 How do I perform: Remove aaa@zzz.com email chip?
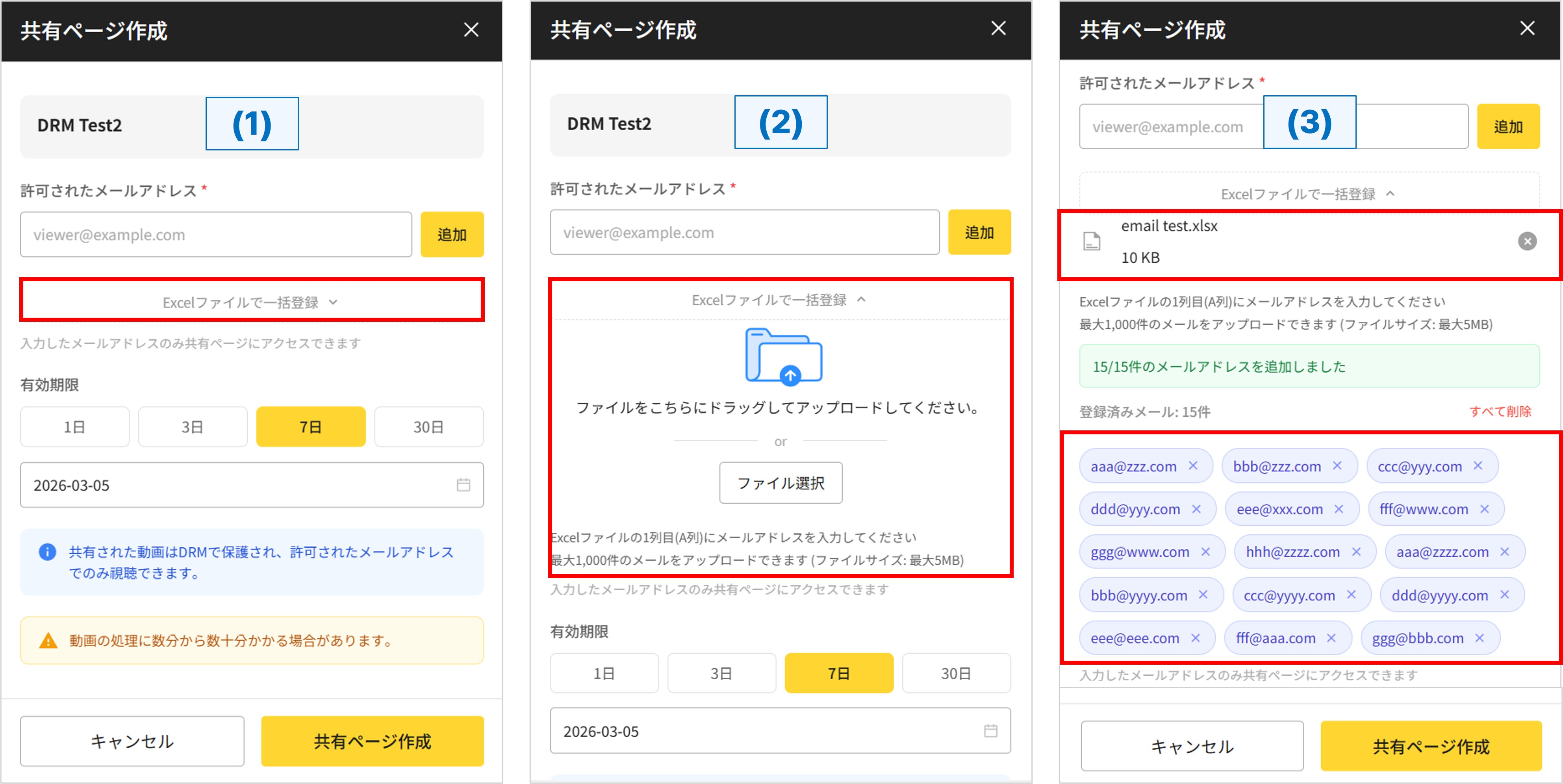(x=1193, y=465)
